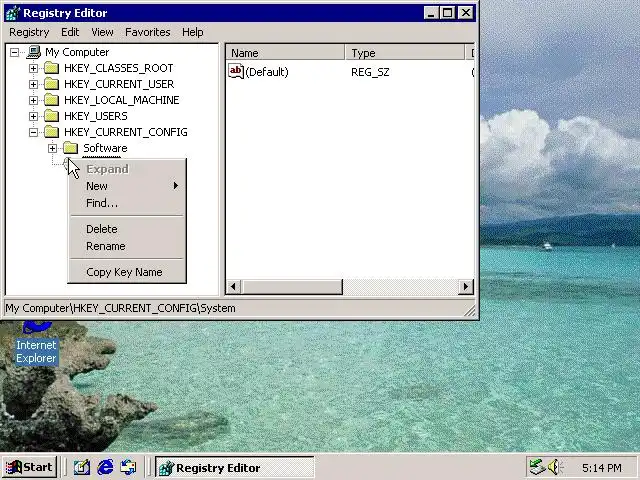Click the HKEY_USERS folder icon

51,116
